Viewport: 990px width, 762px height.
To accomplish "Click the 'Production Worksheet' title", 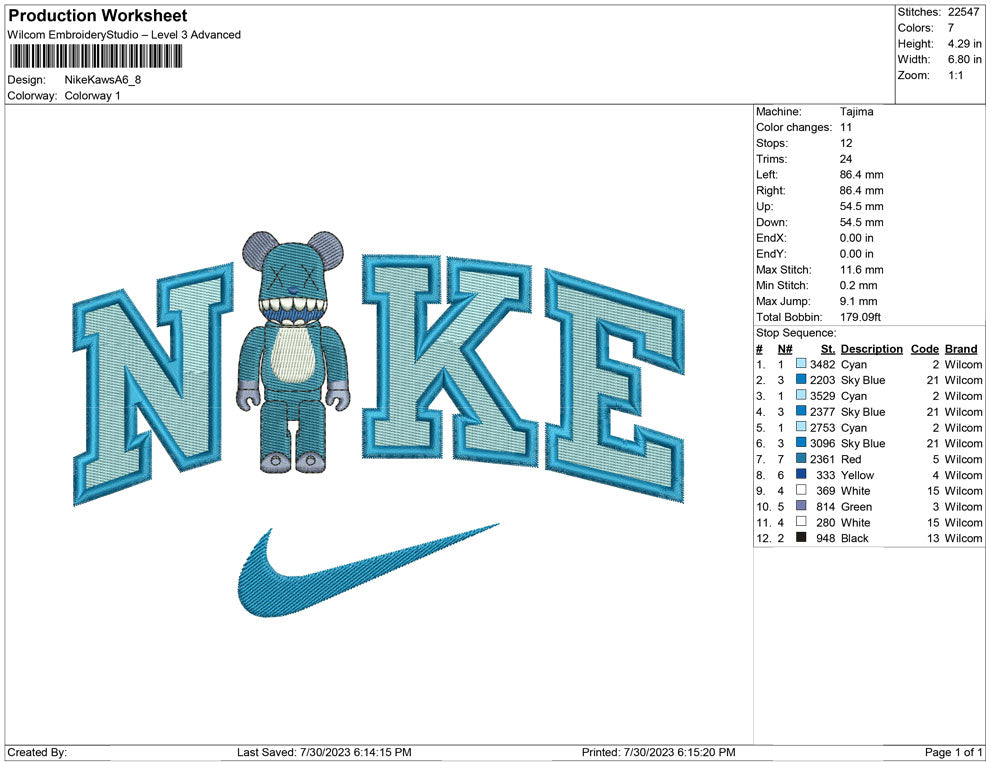I will [x=98, y=16].
